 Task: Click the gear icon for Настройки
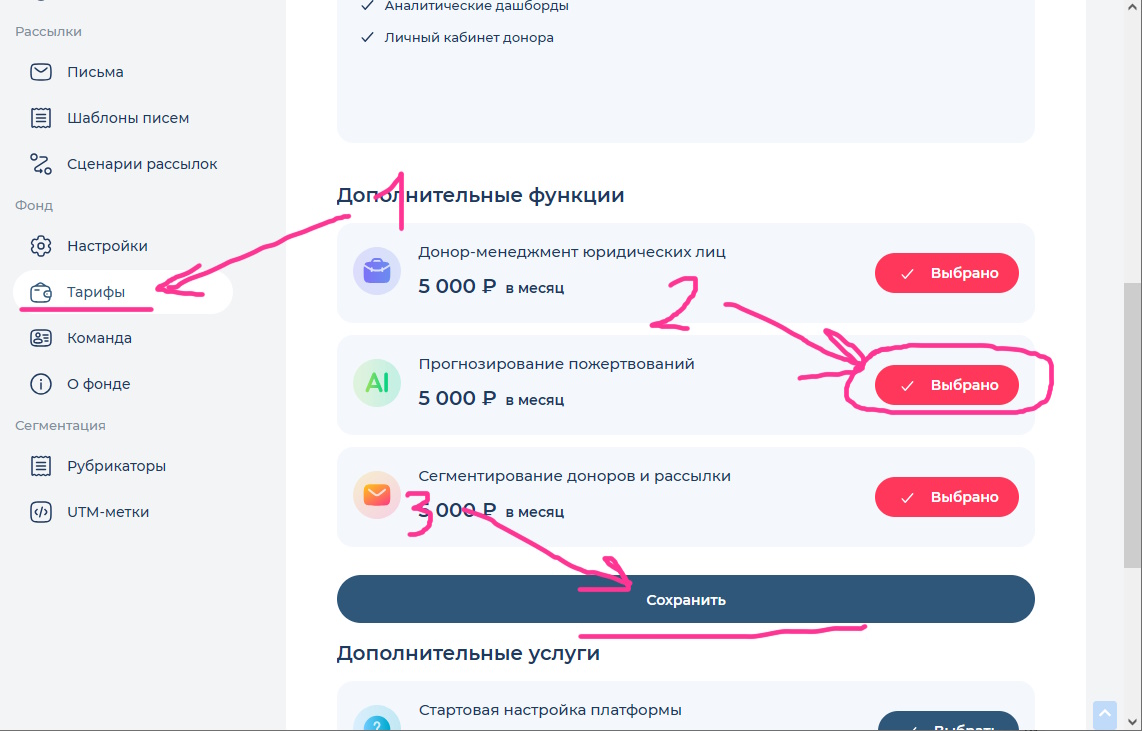pos(40,245)
